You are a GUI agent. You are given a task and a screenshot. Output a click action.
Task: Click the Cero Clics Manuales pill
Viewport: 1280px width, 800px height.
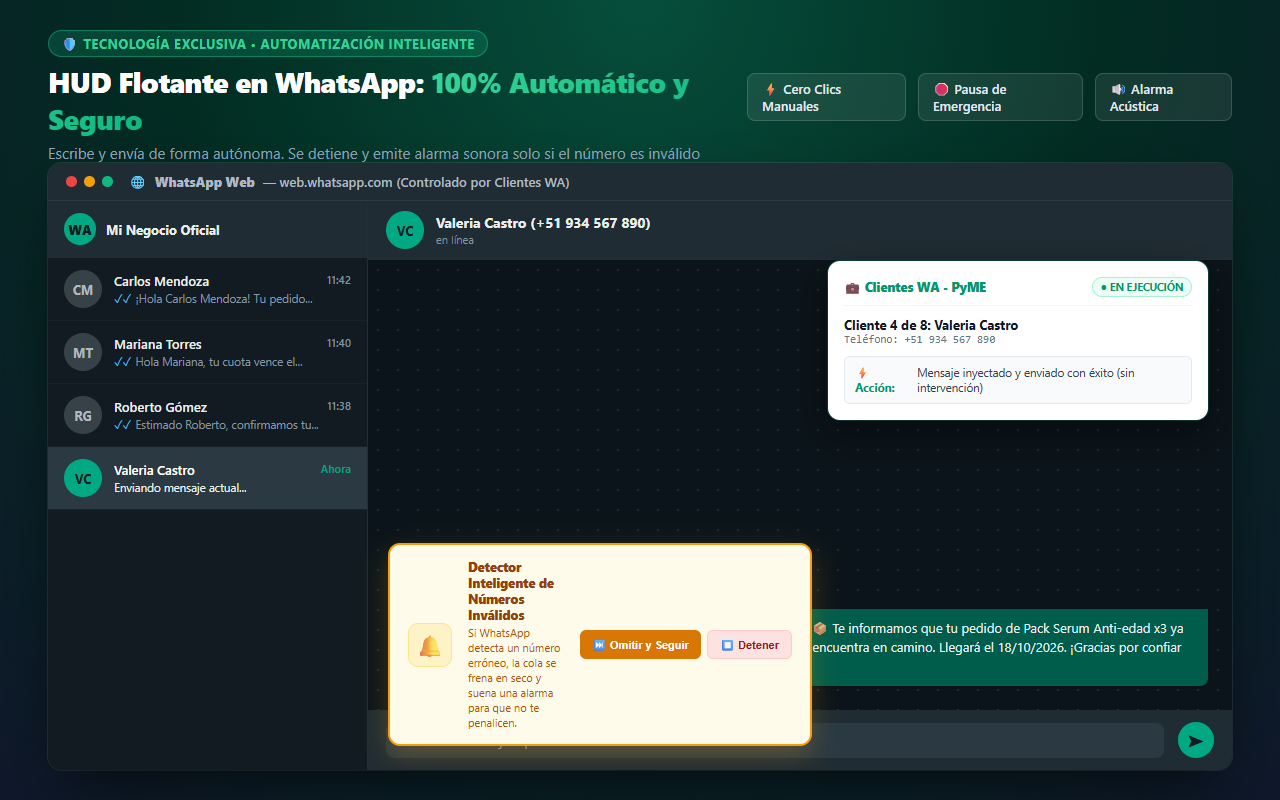pyautogui.click(x=826, y=97)
